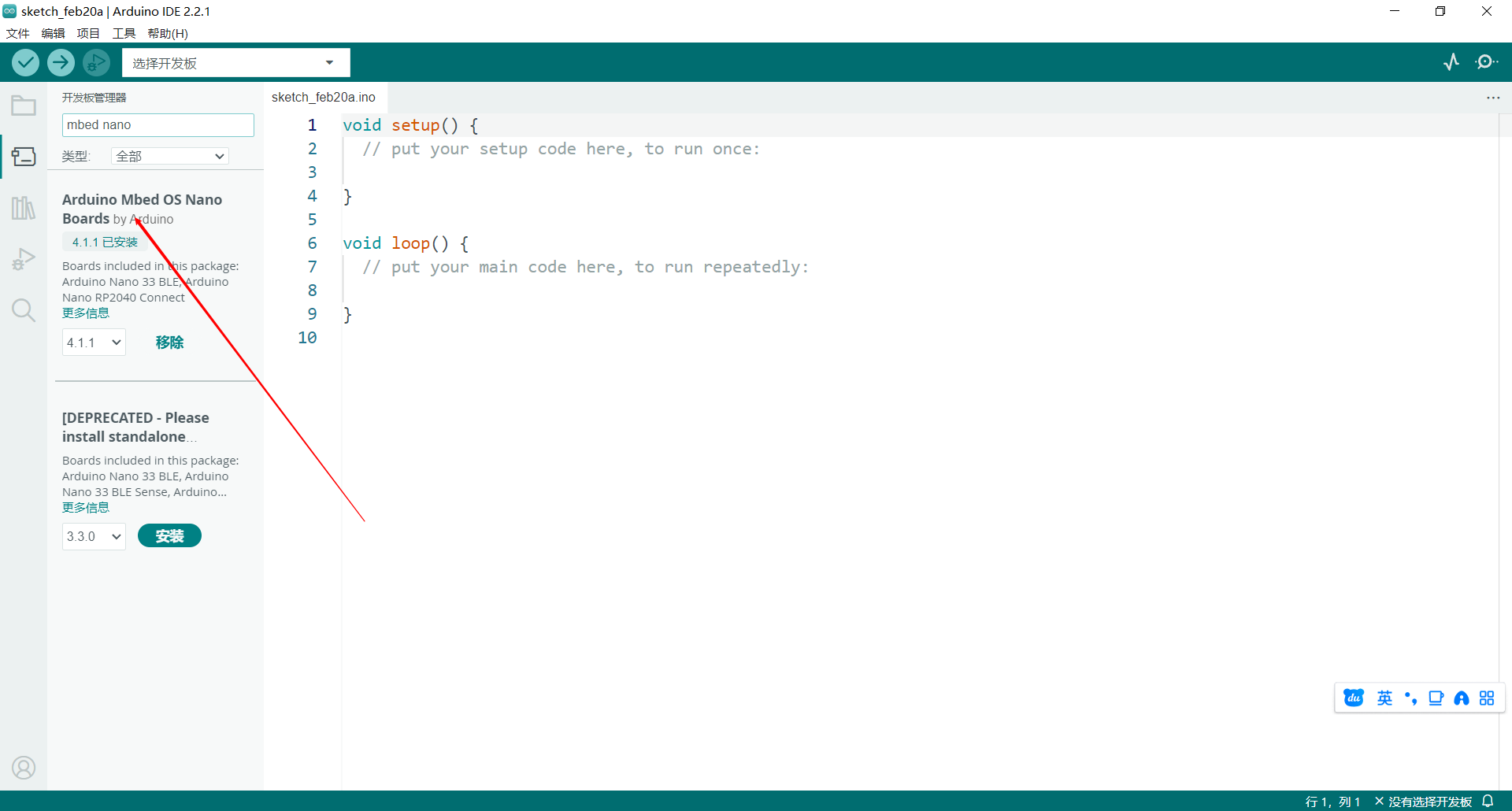Click 更多信息 link under deprecated package
The image size is (1512, 811).
pyautogui.click(x=86, y=508)
